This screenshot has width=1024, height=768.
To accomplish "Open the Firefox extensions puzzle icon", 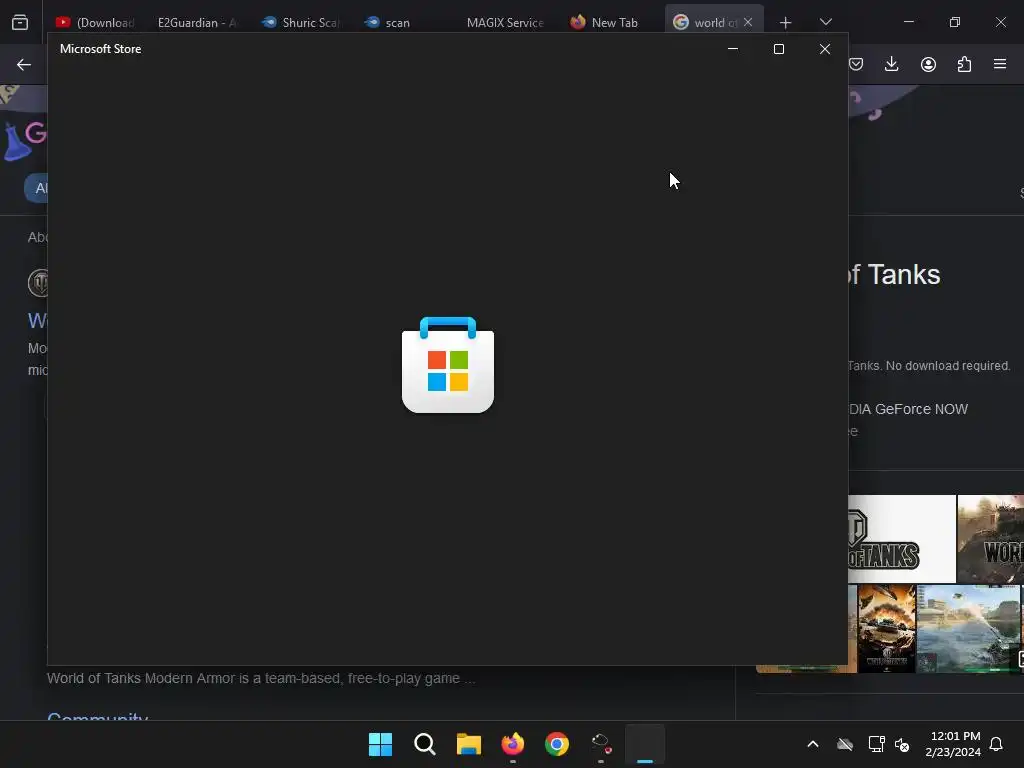I will pos(964,64).
